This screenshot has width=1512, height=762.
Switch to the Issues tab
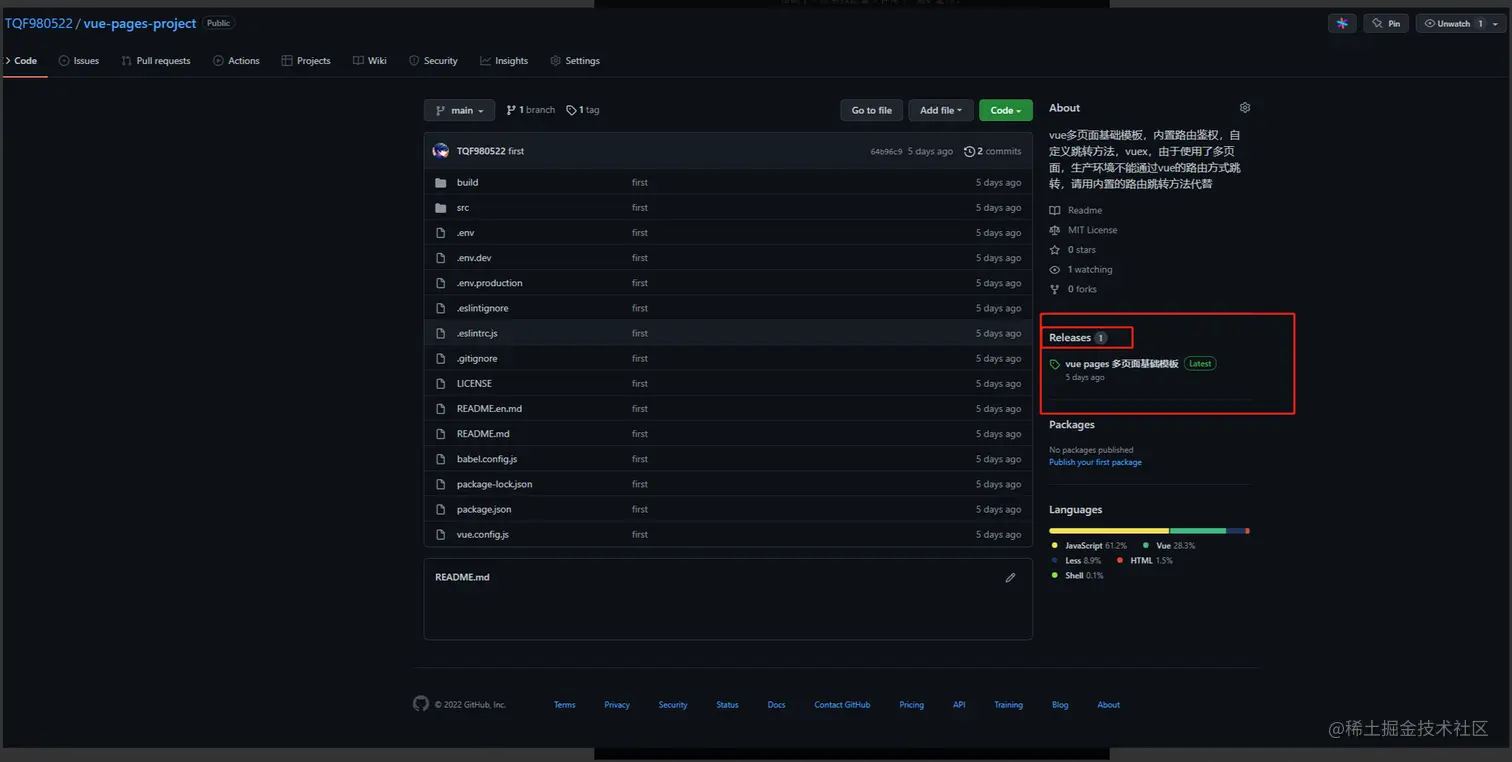point(79,61)
